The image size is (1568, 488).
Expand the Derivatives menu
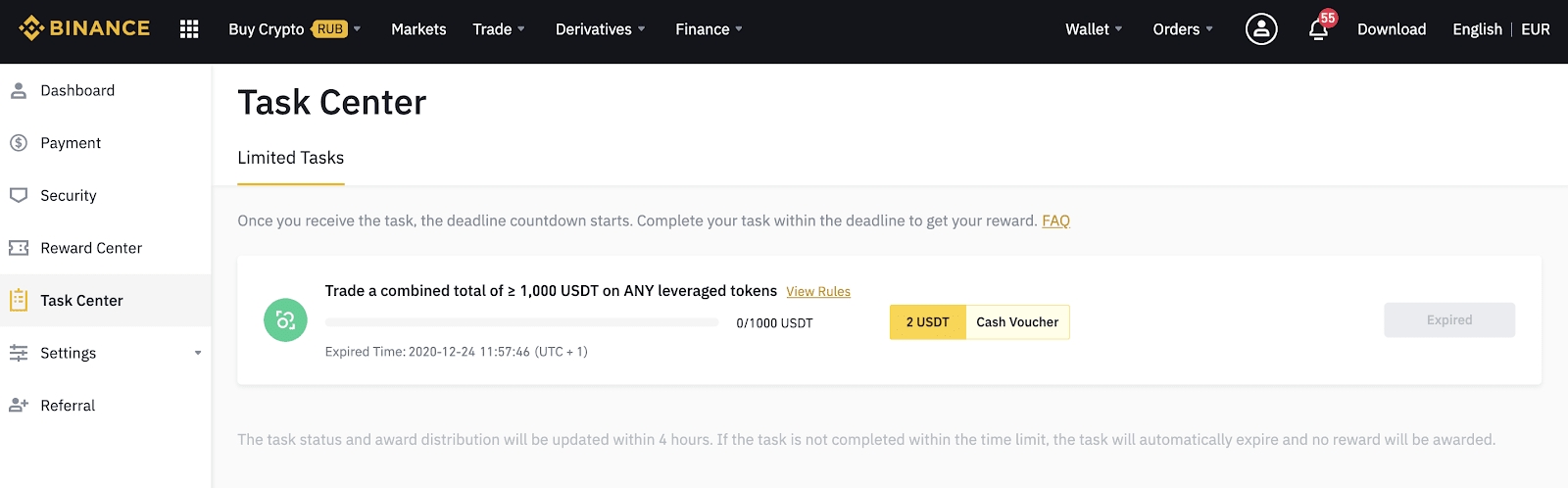coord(600,29)
